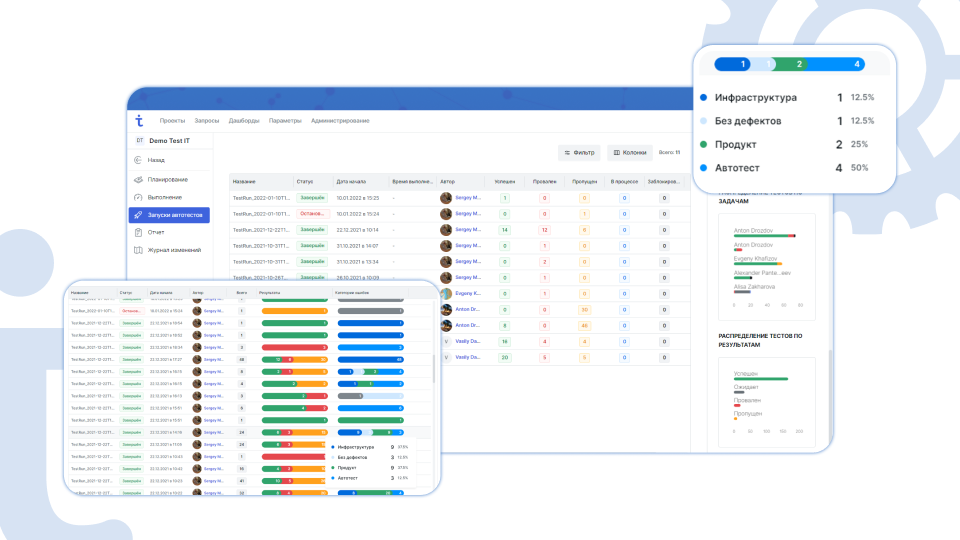Click the Журнал изменений book icon
Image resolution: width=960 pixels, height=540 pixels.
[138, 250]
